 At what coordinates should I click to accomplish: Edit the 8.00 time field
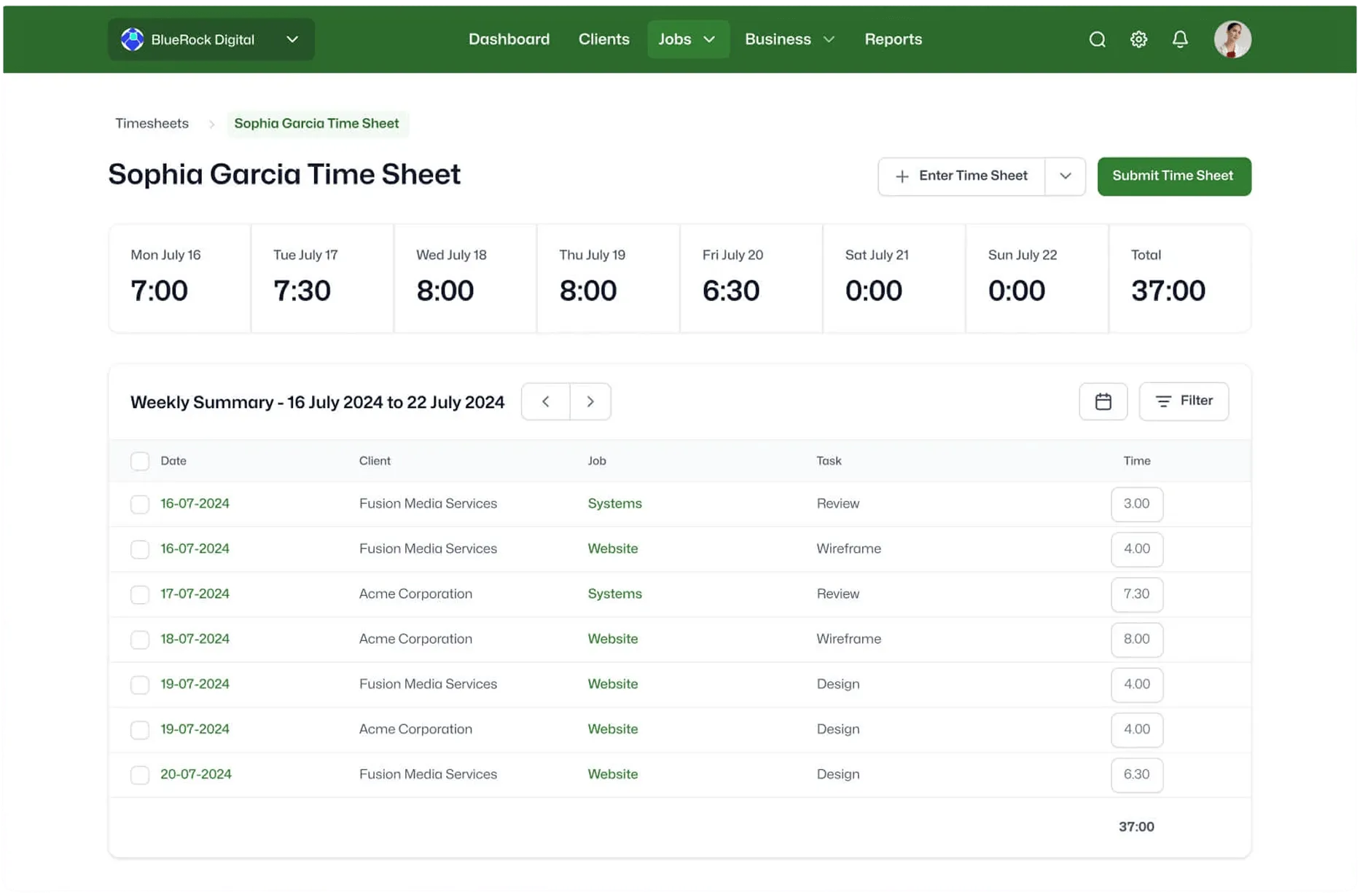pos(1136,640)
